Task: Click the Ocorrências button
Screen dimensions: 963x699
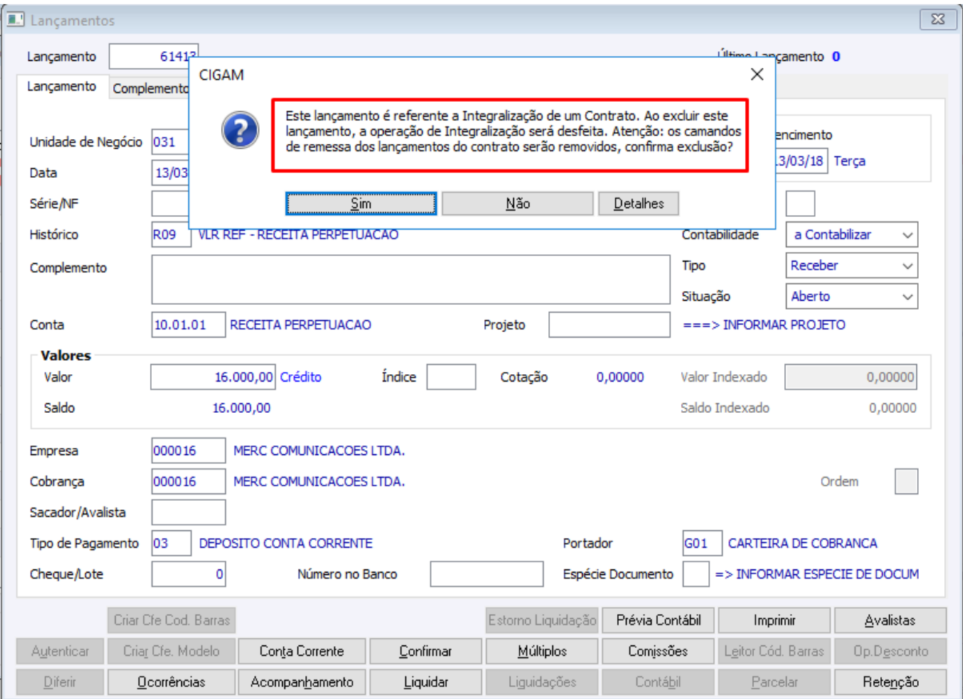Action: tap(171, 682)
